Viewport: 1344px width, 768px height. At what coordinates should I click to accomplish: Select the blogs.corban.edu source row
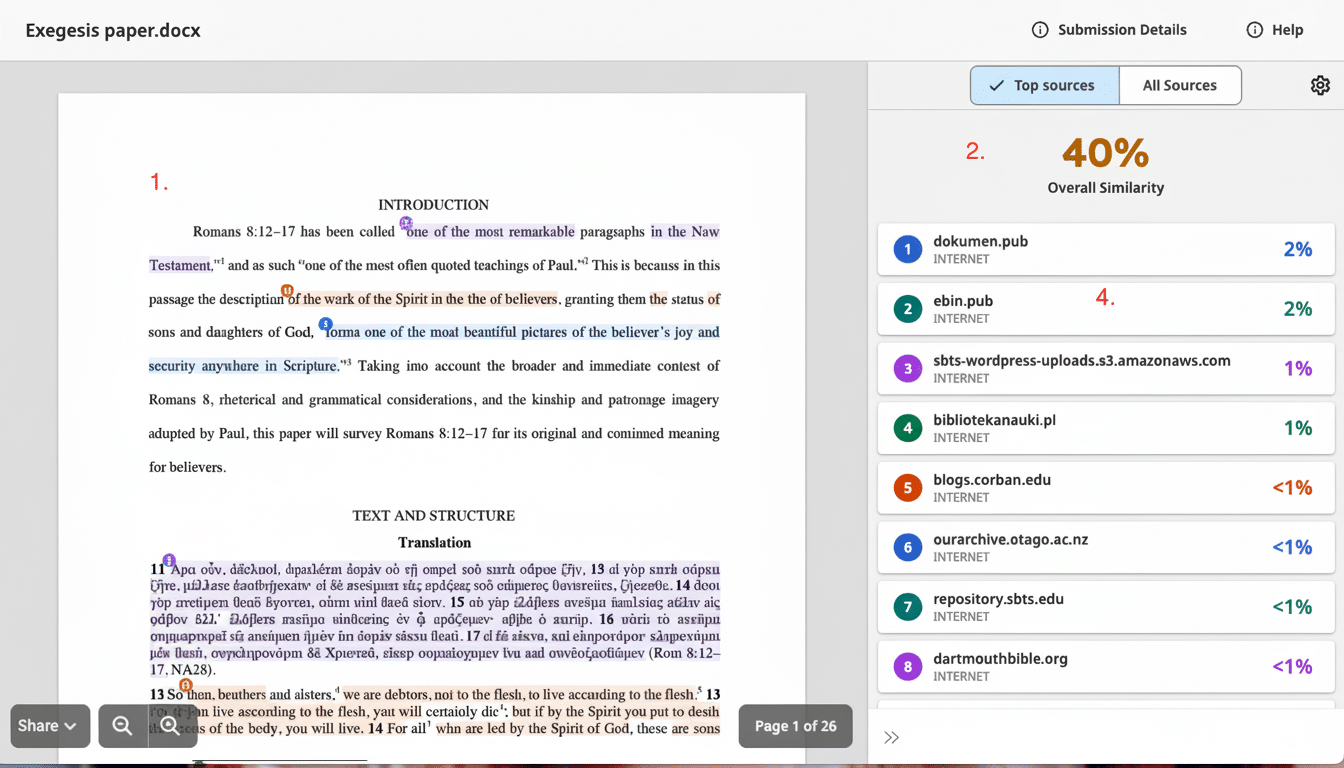[1105, 487]
